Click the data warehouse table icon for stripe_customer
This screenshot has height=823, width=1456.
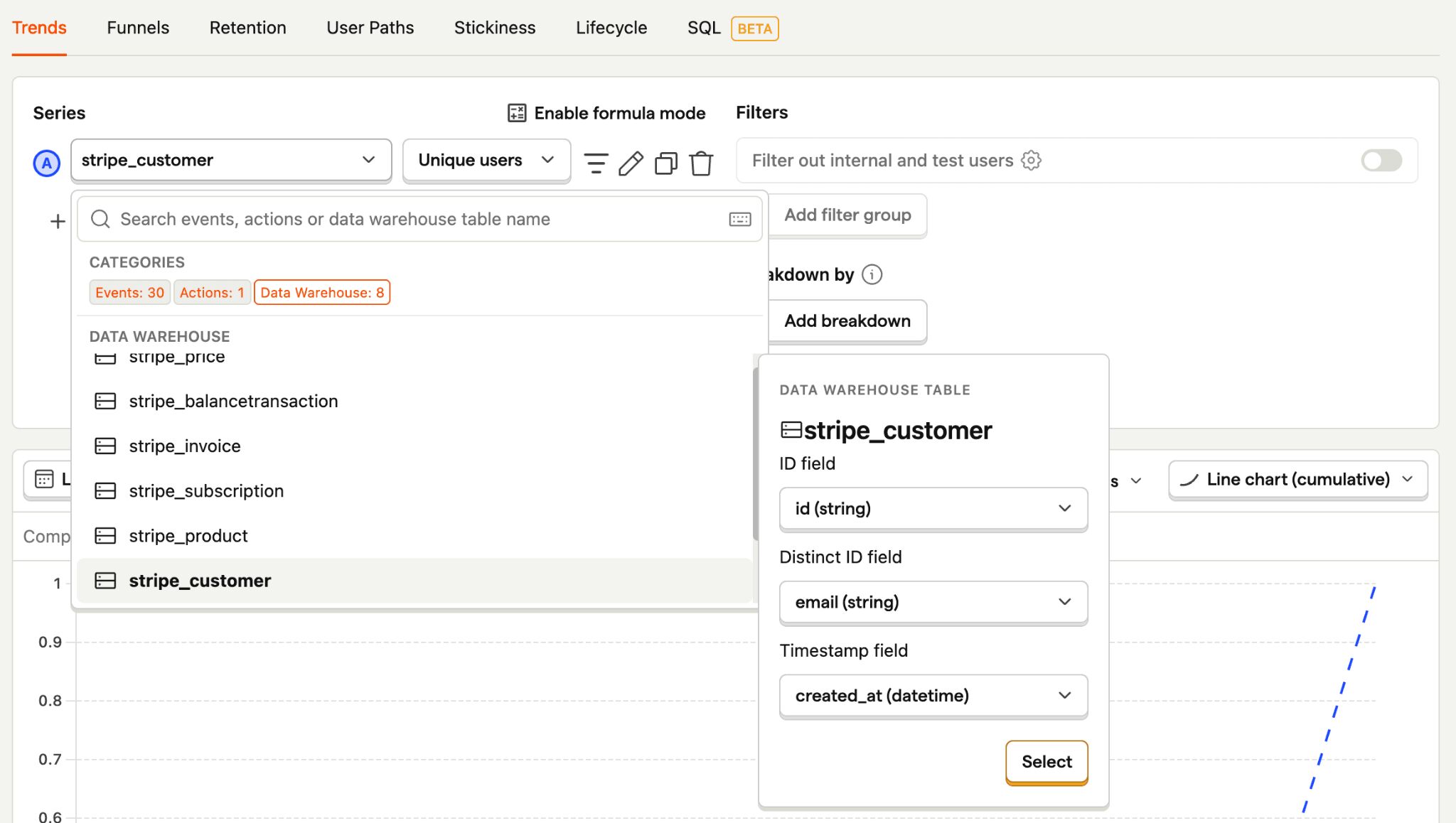(104, 580)
